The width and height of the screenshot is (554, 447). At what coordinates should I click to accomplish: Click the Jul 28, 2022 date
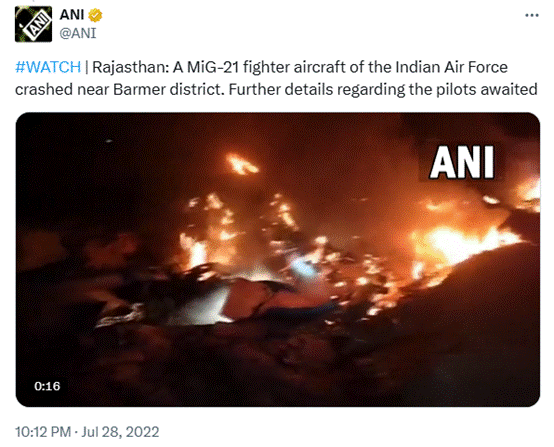[x=120, y=432]
